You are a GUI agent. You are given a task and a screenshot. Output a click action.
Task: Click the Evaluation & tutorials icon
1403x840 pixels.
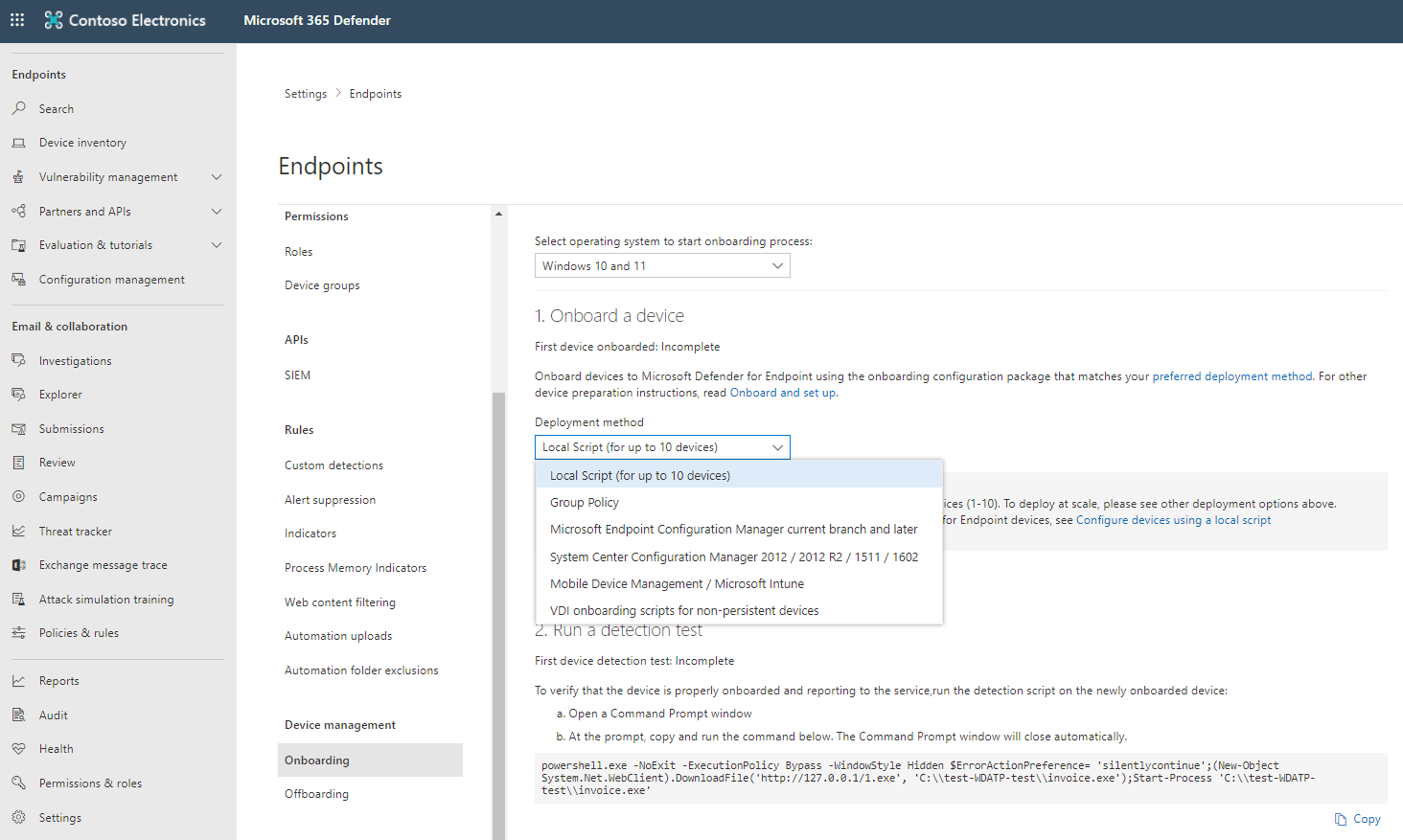pyautogui.click(x=18, y=245)
